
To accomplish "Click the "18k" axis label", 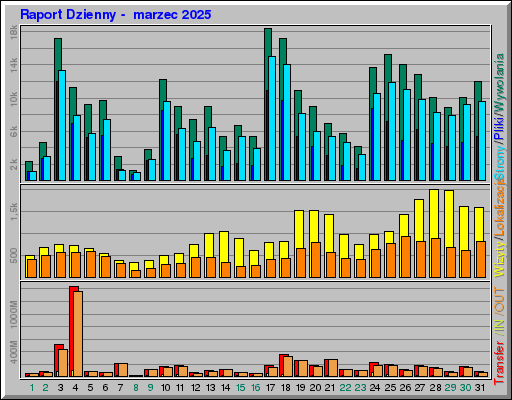I will pos(14,33).
